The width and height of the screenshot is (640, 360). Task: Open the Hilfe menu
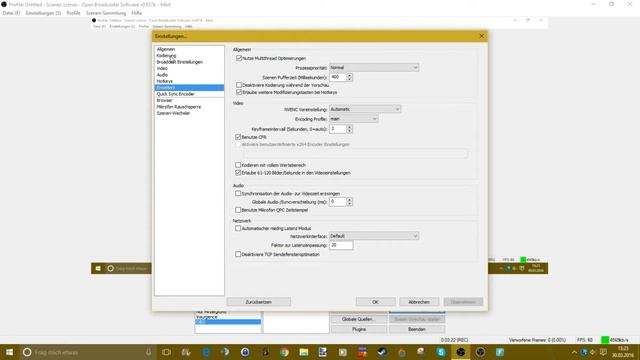click(x=136, y=13)
